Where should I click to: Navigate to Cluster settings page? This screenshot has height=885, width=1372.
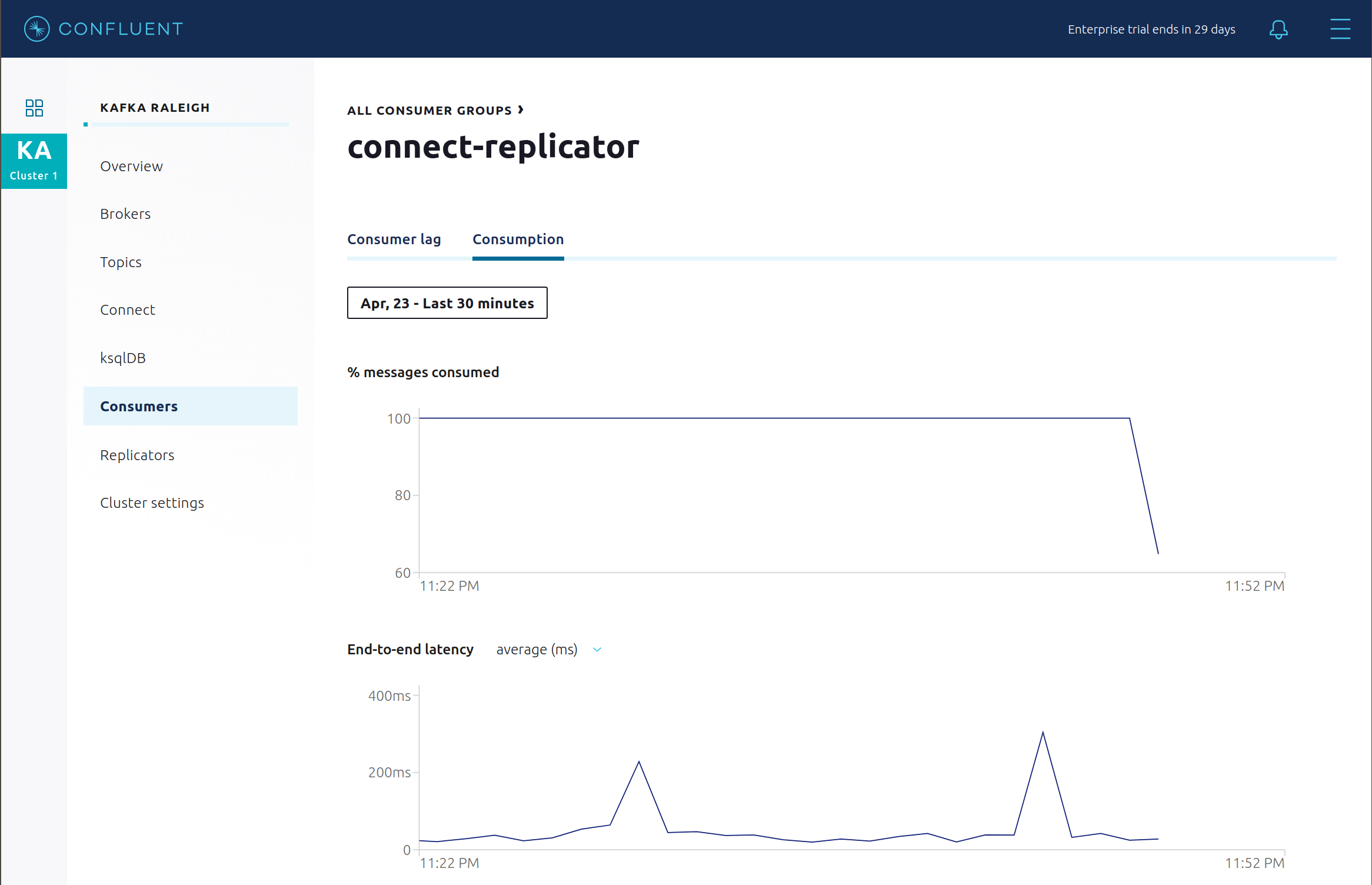pos(152,502)
